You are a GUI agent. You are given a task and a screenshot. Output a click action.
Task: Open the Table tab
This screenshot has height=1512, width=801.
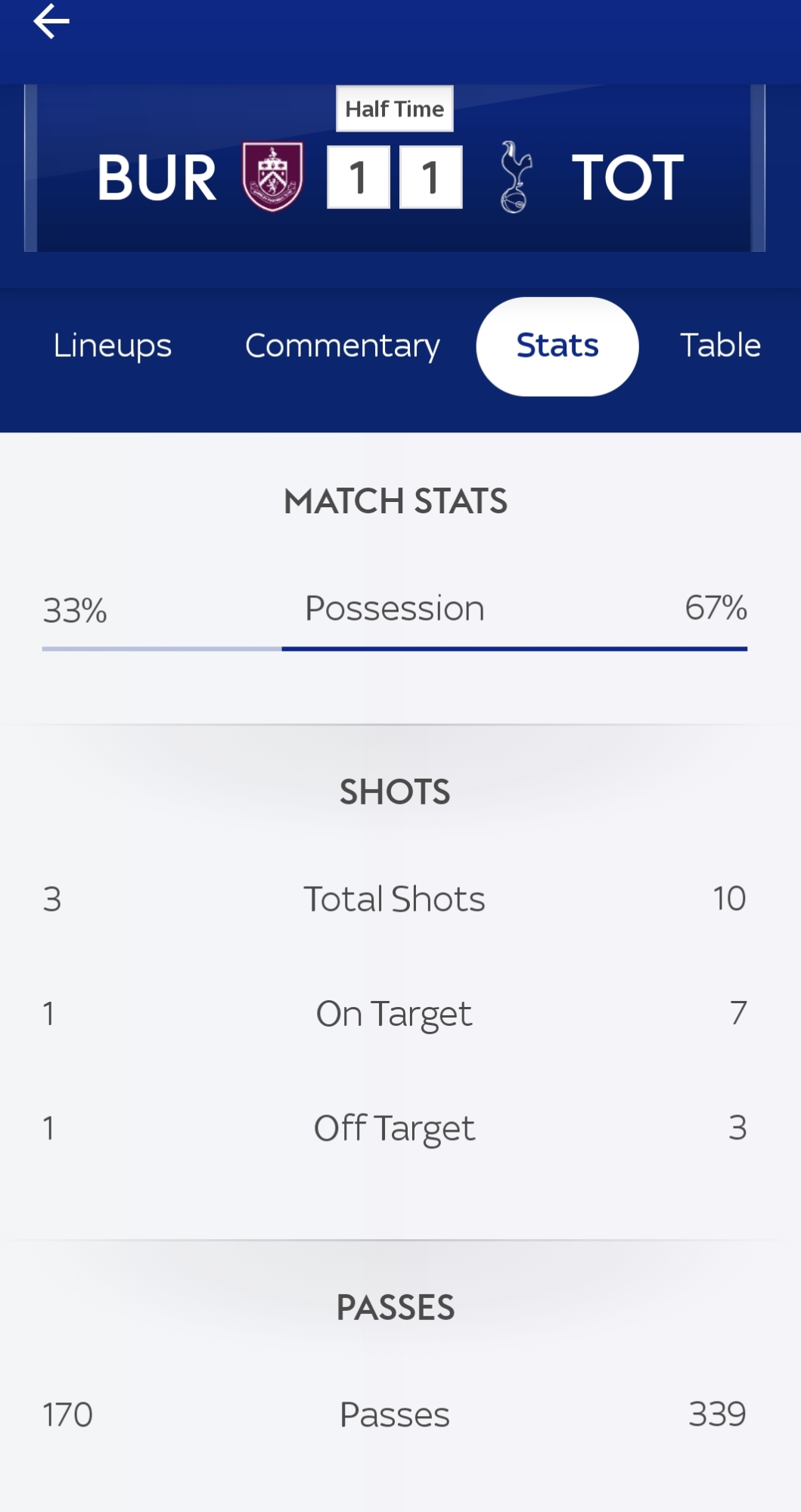(x=720, y=346)
